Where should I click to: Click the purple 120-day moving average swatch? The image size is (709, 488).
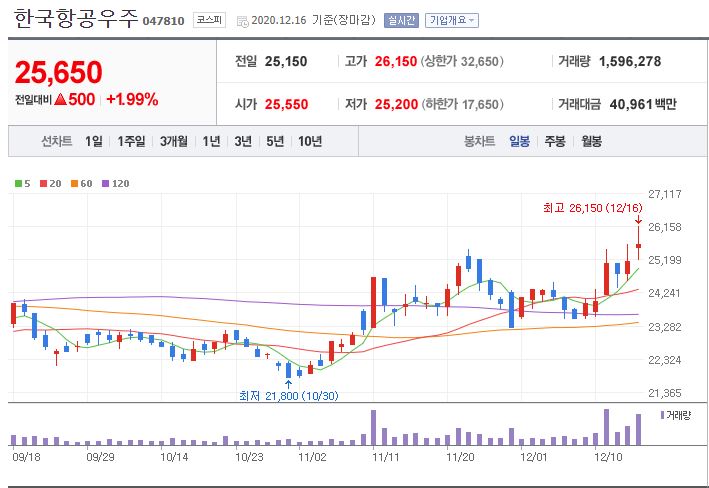pyautogui.click(x=105, y=184)
